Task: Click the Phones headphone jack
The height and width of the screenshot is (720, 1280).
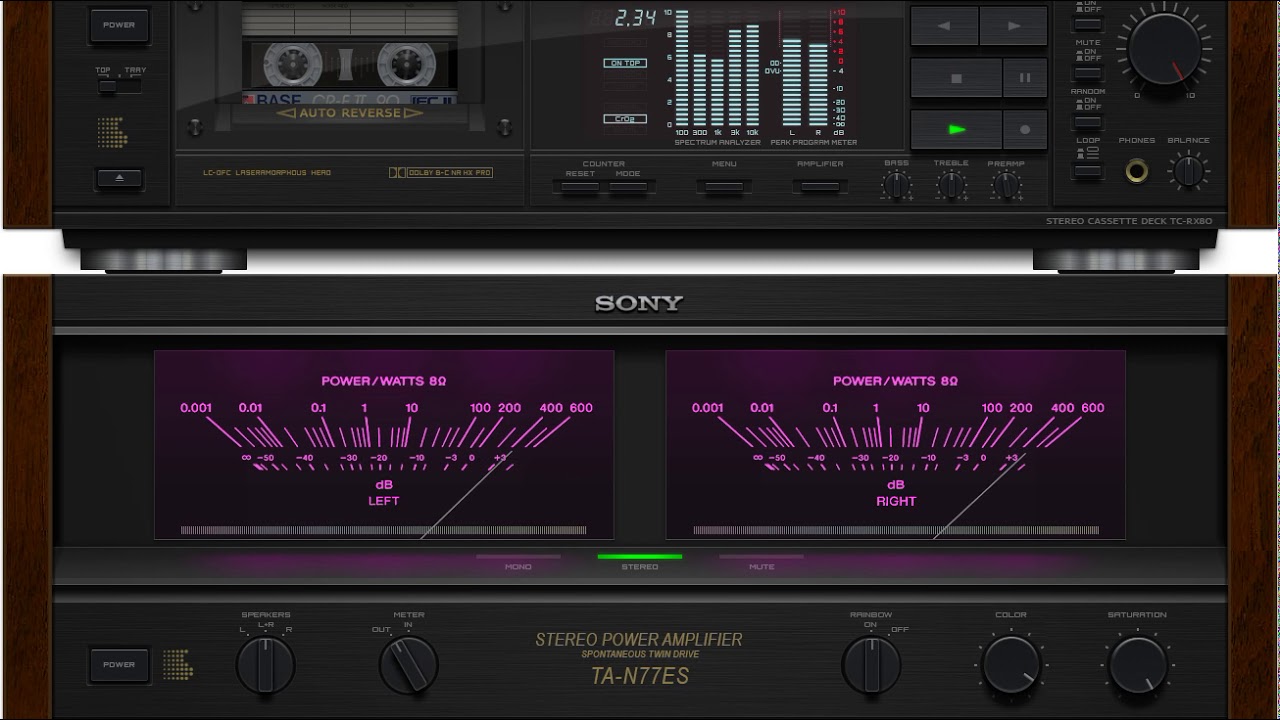Action: 1136,170
